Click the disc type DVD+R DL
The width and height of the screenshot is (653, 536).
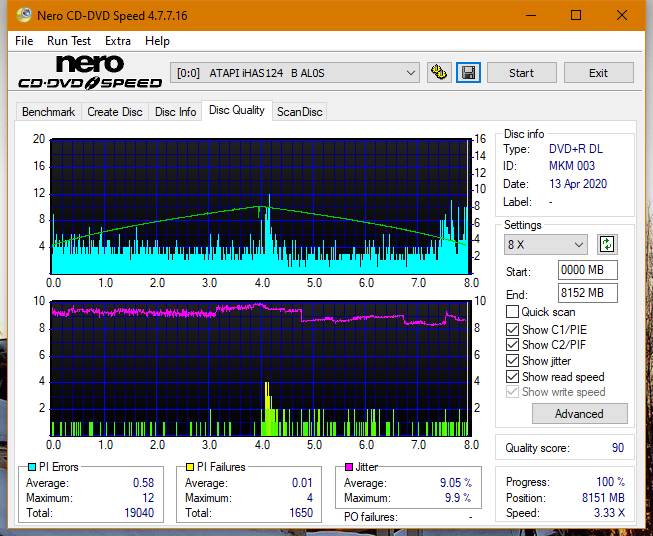(576, 149)
